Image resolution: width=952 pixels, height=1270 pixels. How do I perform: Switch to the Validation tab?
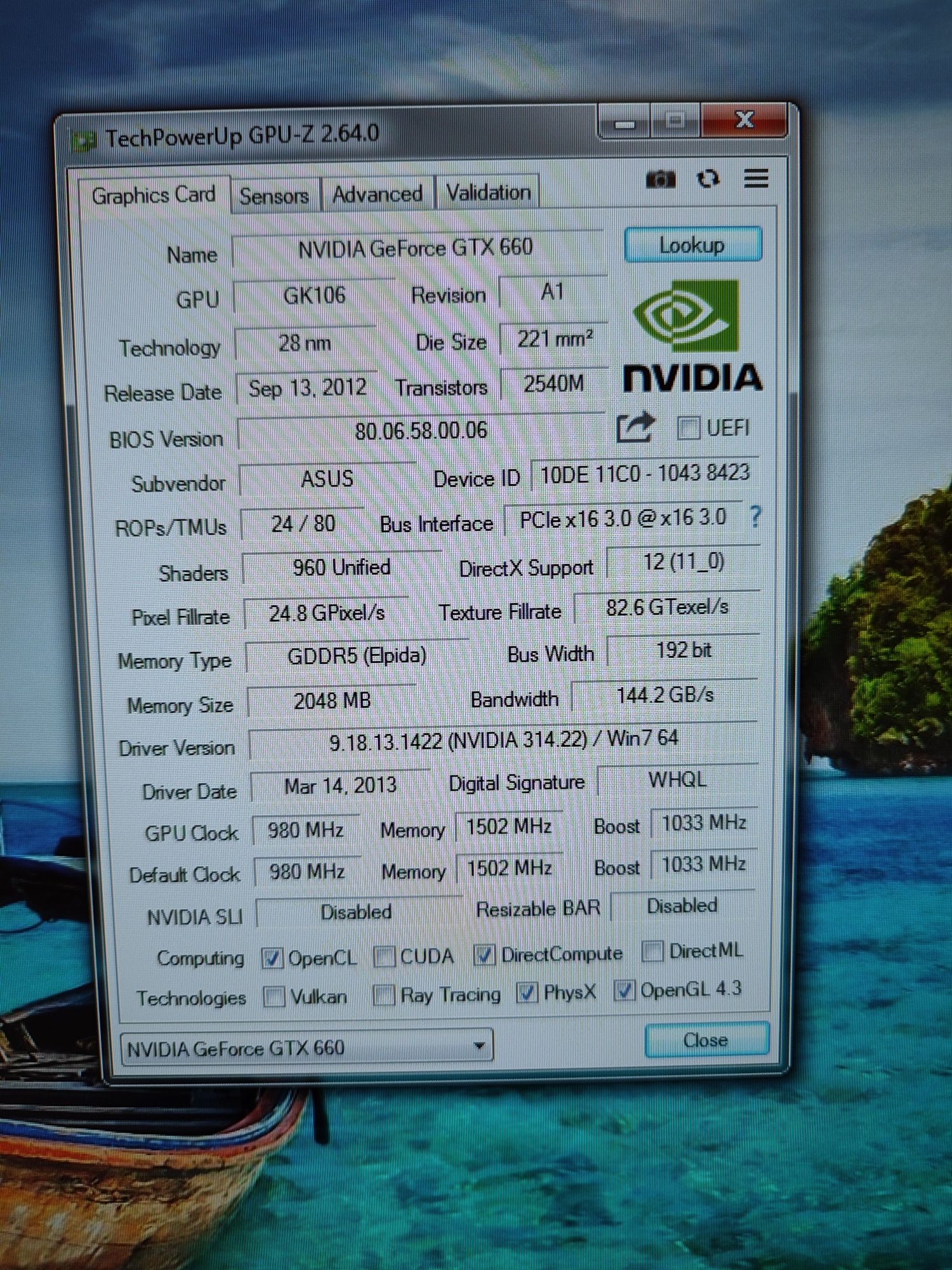(x=488, y=192)
